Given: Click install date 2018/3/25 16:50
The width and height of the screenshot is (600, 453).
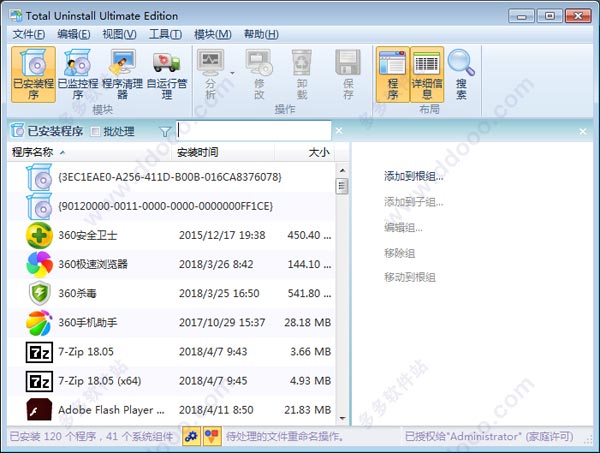Looking at the screenshot, I should 219,293.
